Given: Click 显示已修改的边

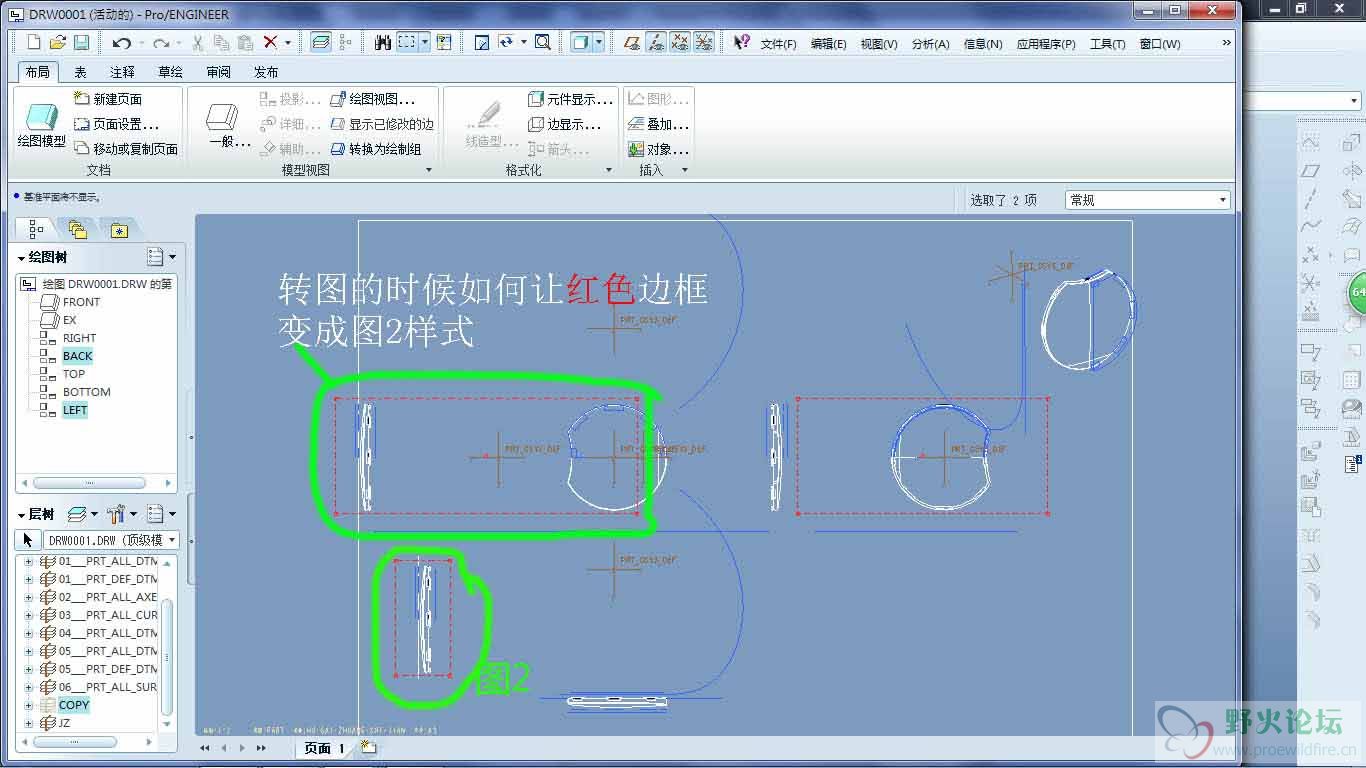Looking at the screenshot, I should click(x=382, y=124).
